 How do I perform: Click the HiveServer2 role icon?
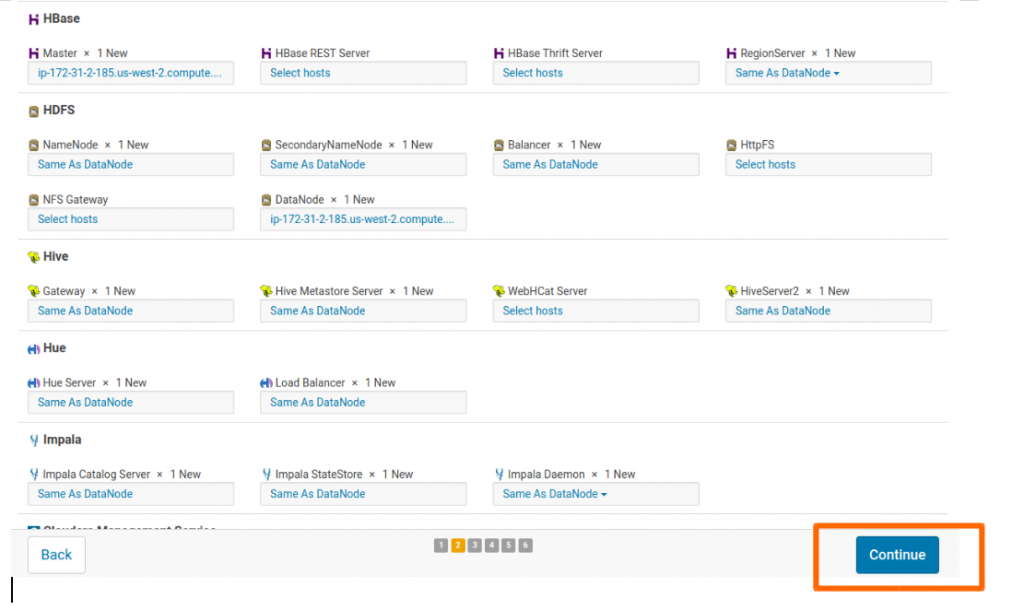pyautogui.click(x=732, y=292)
